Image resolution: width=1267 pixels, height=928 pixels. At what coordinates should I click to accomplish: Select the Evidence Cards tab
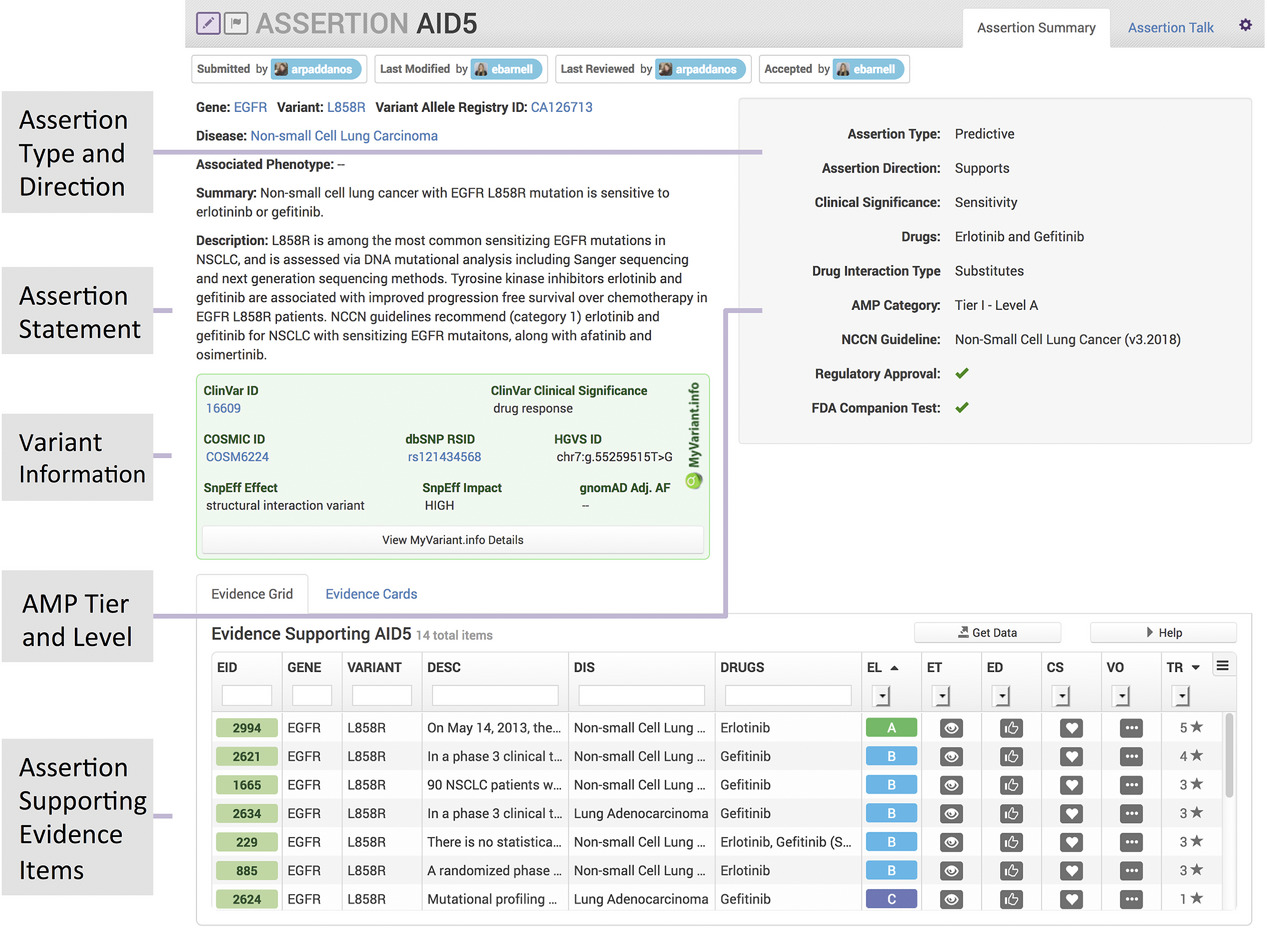pos(371,594)
